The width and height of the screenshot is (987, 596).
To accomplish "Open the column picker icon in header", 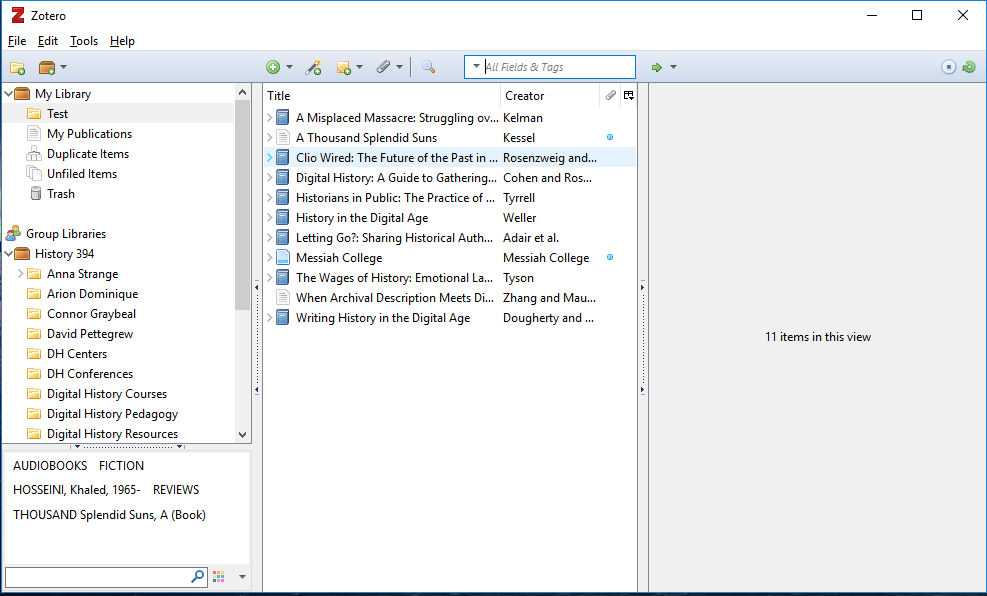I will pos(628,96).
